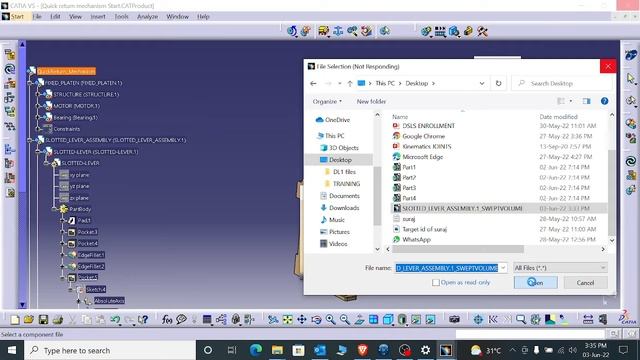The width and height of the screenshot is (640, 360).
Task: Click the What's This help cursor icon
Action: [143, 320]
